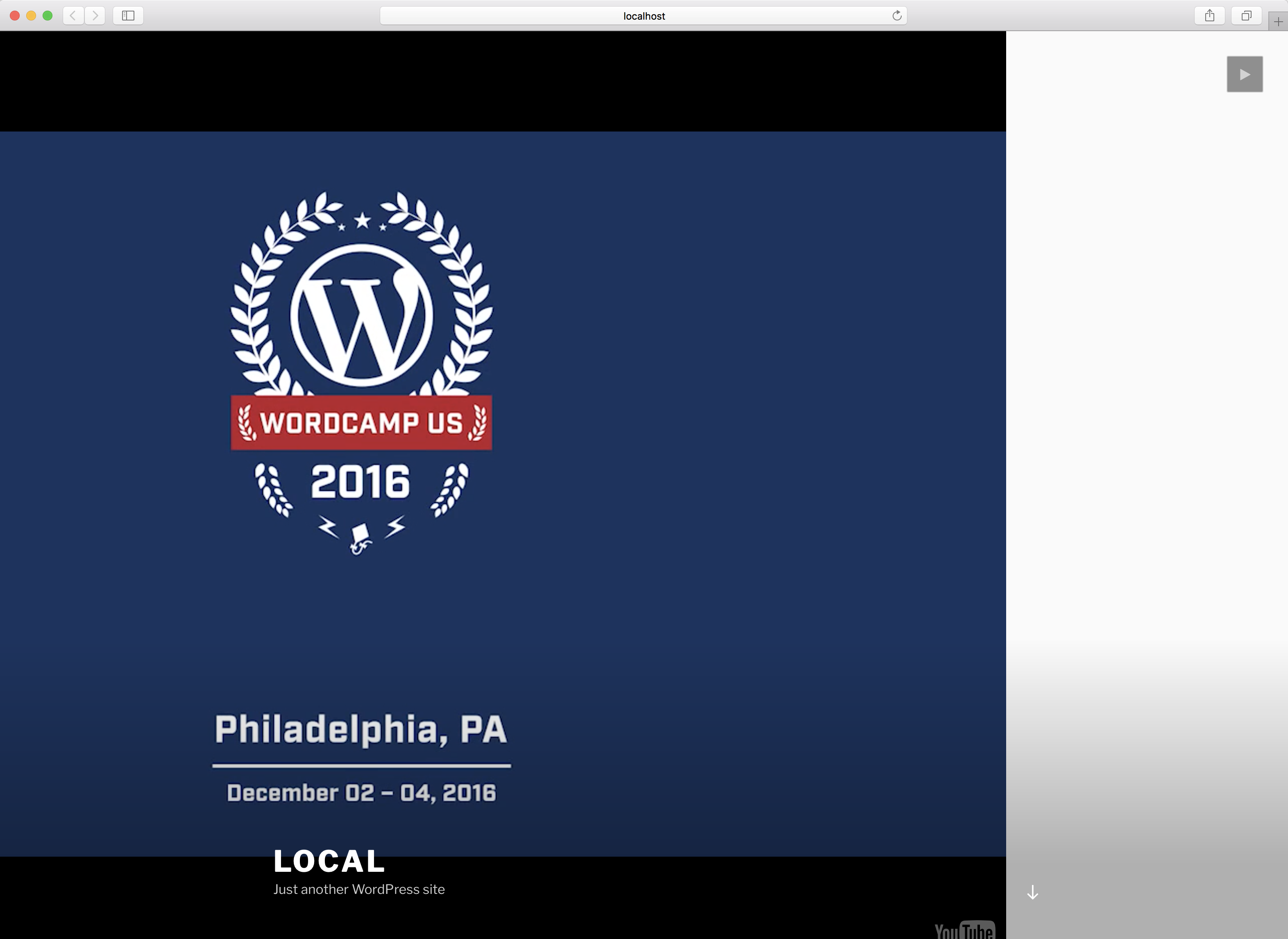Viewport: 1288px width, 939px height.
Task: Click the scroll-down arrow icon
Action: click(1032, 892)
